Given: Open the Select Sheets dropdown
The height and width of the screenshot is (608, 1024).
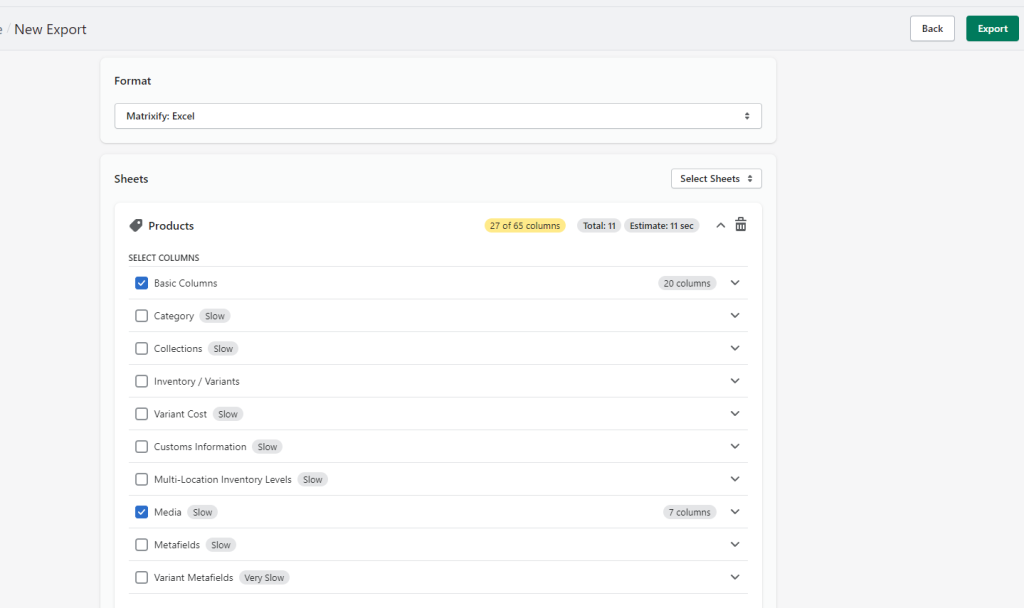Looking at the screenshot, I should (x=716, y=178).
